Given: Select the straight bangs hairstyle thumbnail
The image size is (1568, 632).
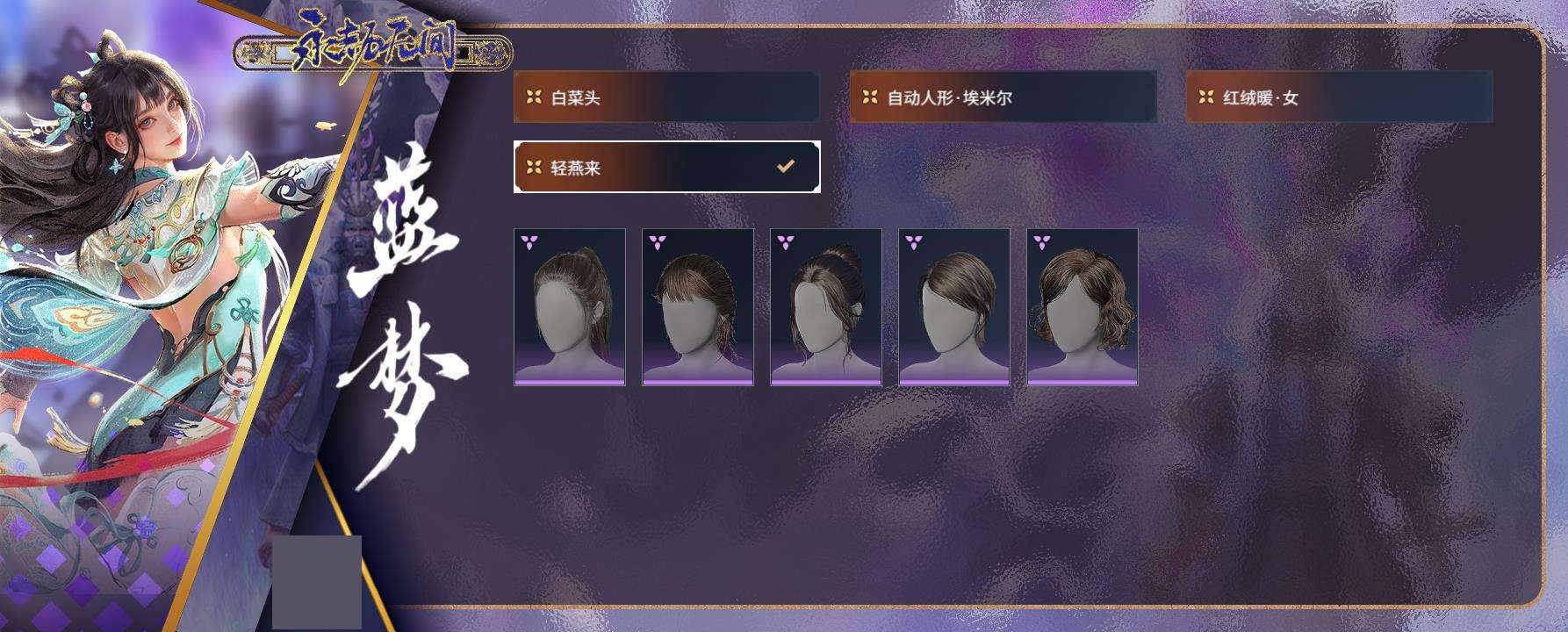Looking at the screenshot, I should [x=698, y=307].
